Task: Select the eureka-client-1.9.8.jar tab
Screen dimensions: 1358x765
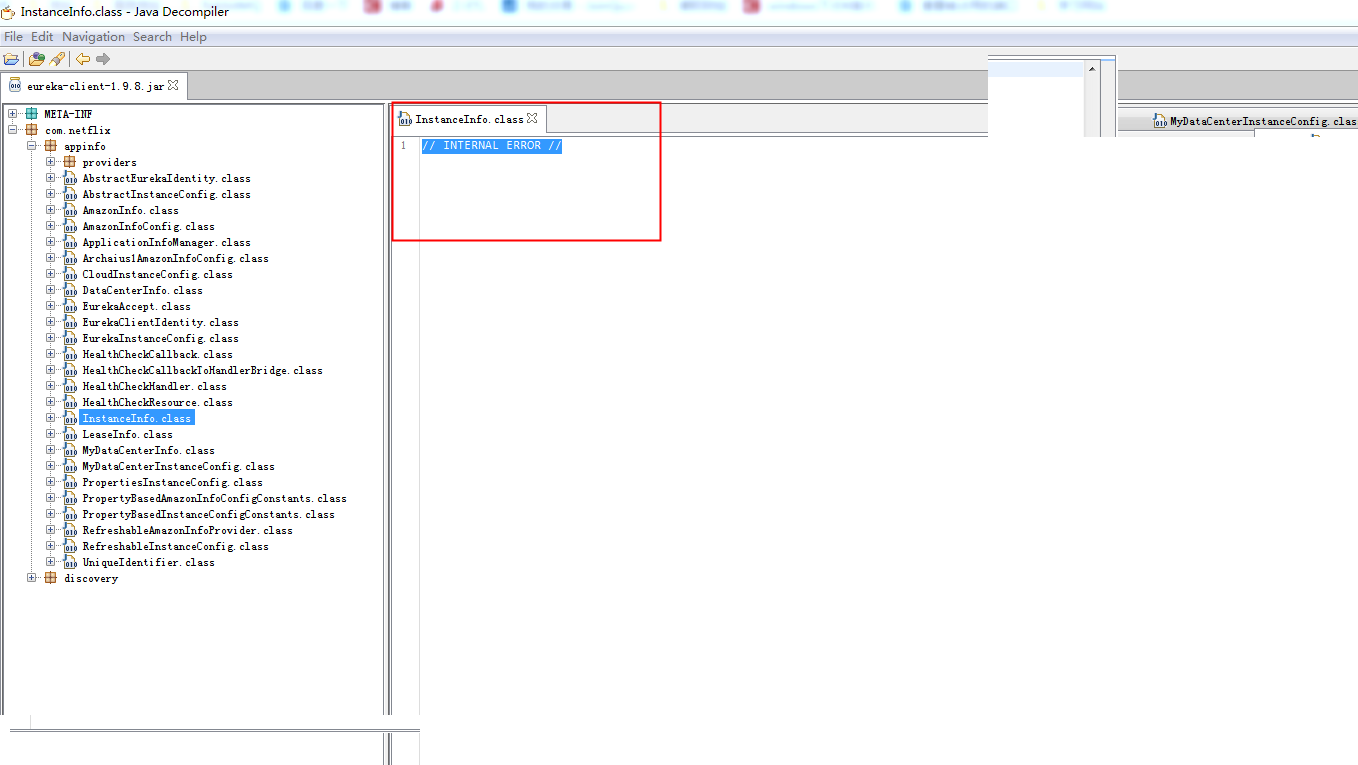Action: (x=95, y=86)
